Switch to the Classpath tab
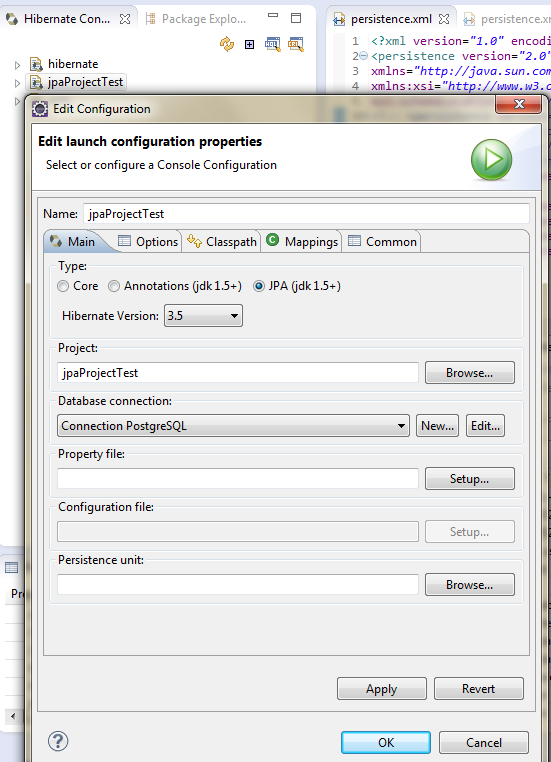The width and height of the screenshot is (551, 762). (x=222, y=242)
